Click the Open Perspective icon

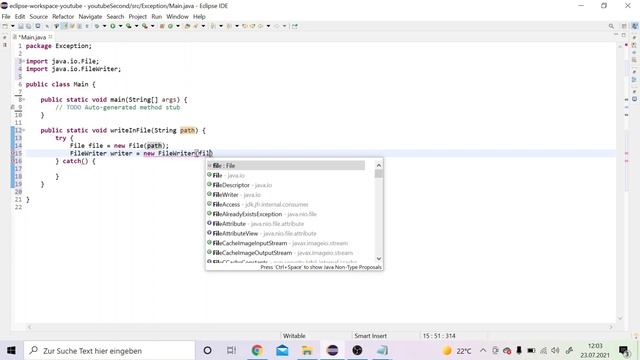click(624, 26)
